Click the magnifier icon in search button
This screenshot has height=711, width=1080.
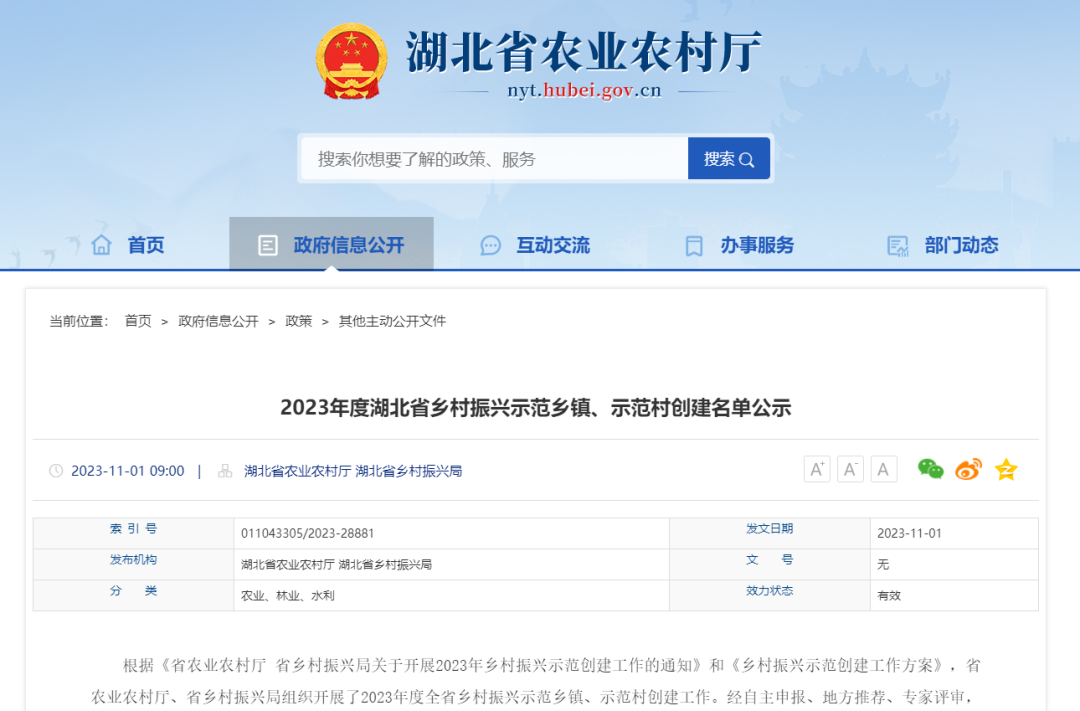coord(746,158)
